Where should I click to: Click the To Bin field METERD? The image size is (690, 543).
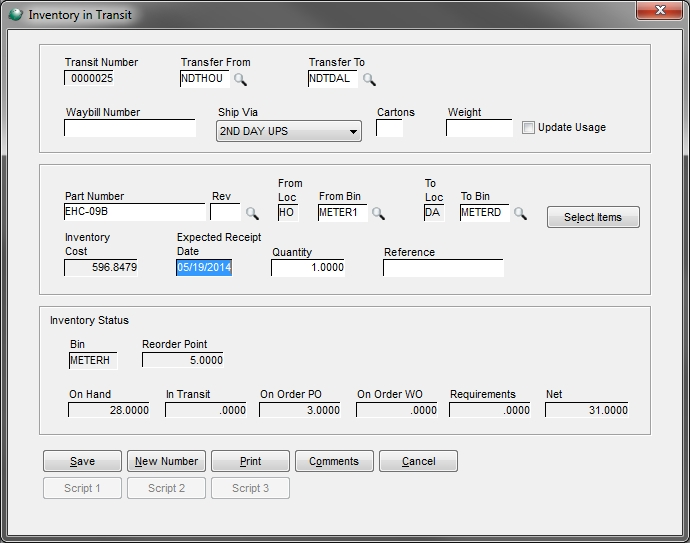pyautogui.click(x=484, y=213)
